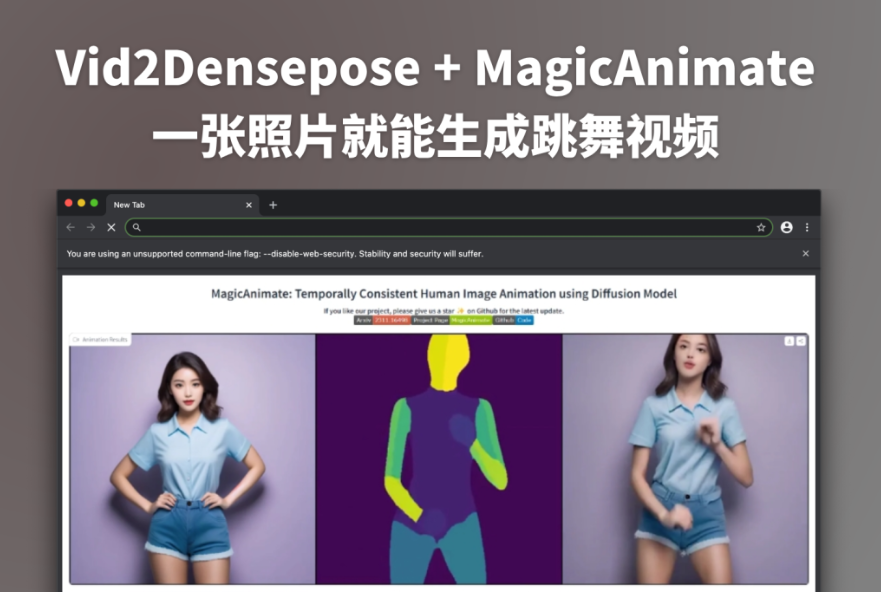Click the browser forward arrow

coord(90,227)
